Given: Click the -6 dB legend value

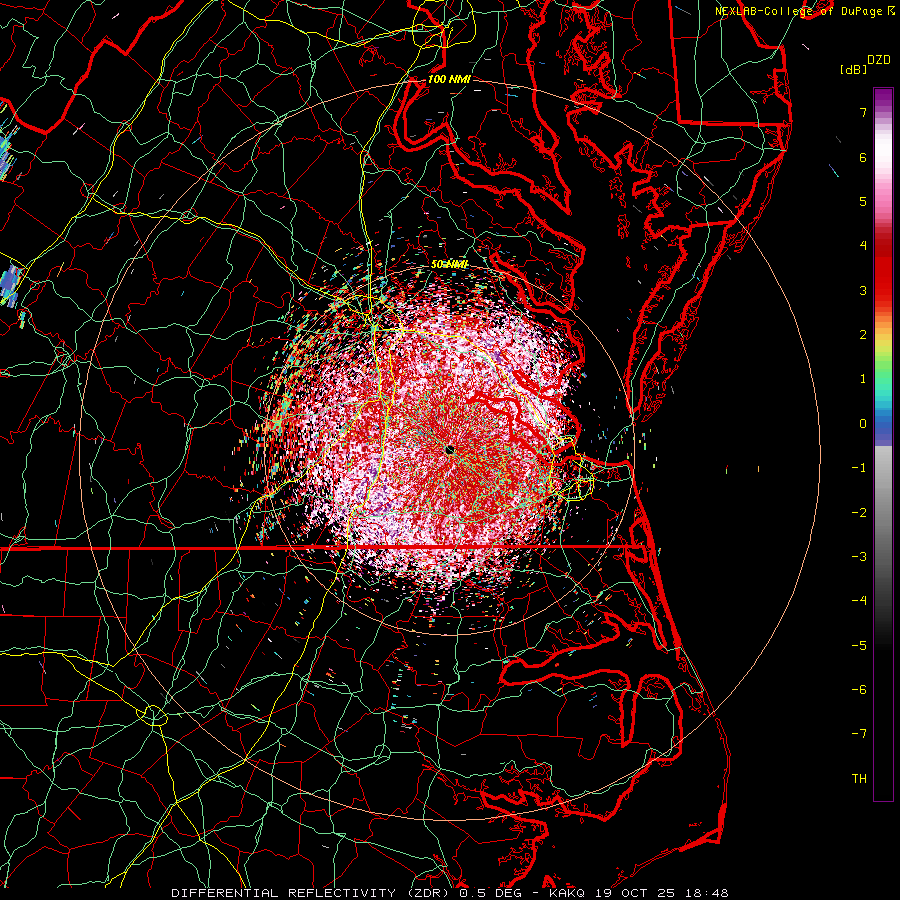Looking at the screenshot, I should [859, 690].
